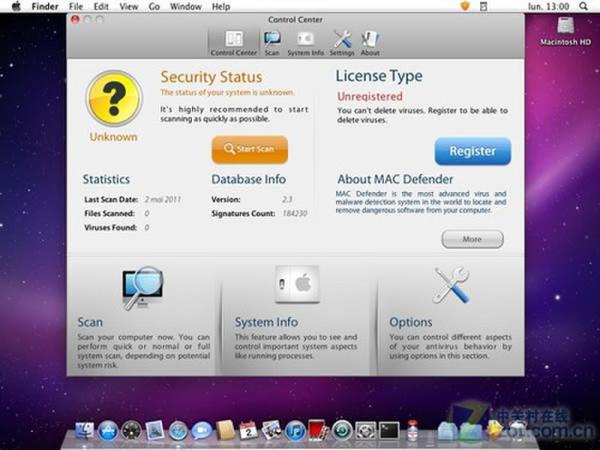The image size is (600, 450).
Task: Click the monitor magnifier Scan icon
Action: click(143, 288)
